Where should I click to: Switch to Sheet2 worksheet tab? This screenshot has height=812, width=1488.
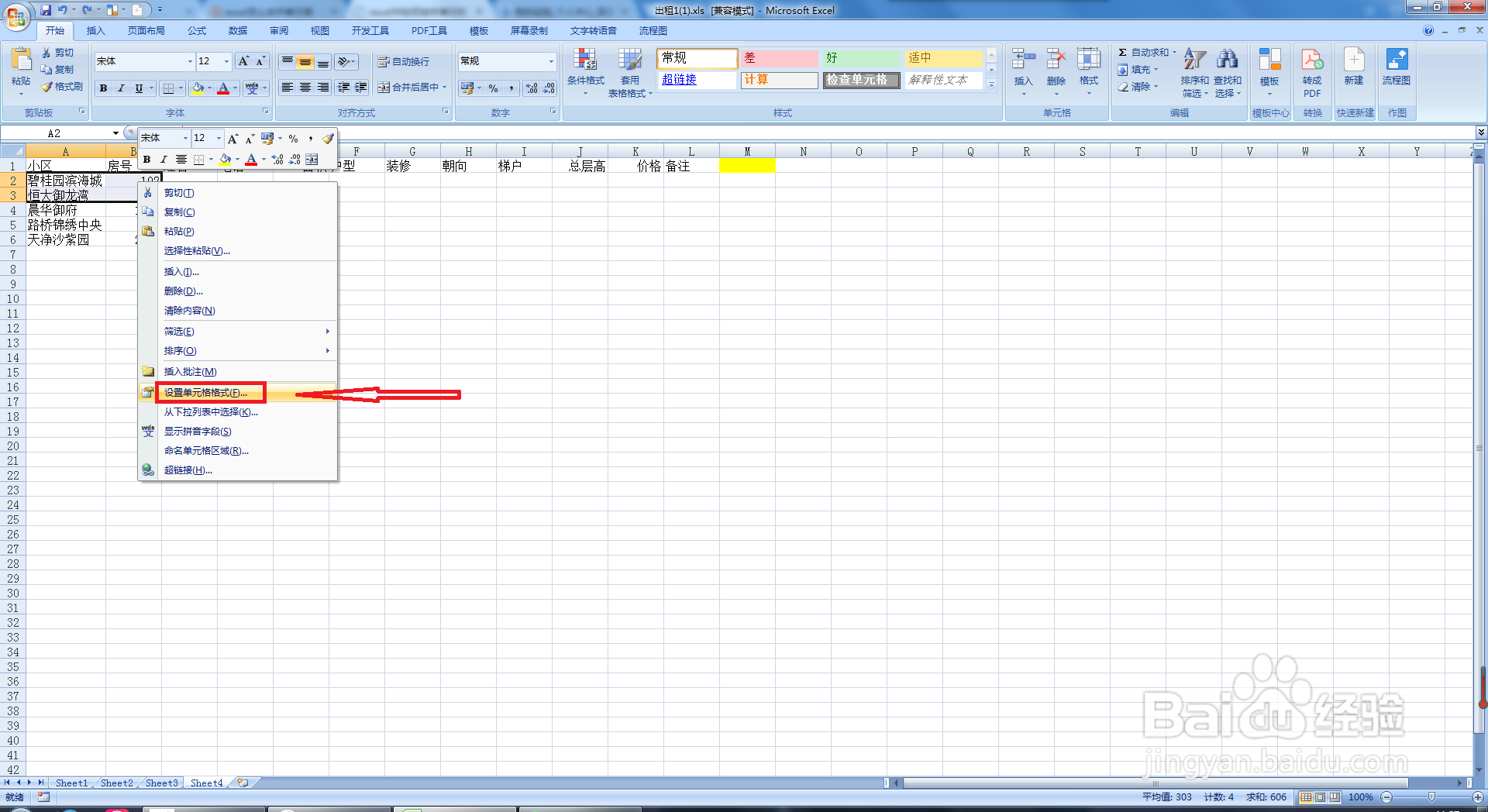(x=116, y=783)
